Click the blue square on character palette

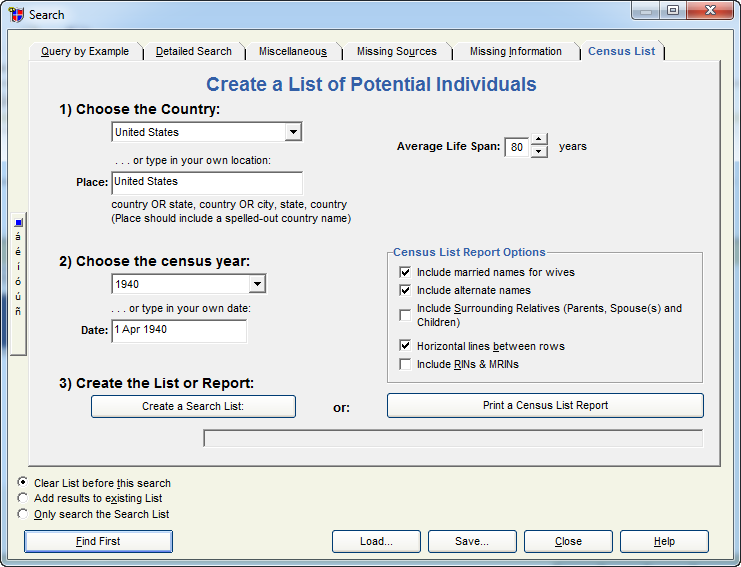(x=18, y=223)
